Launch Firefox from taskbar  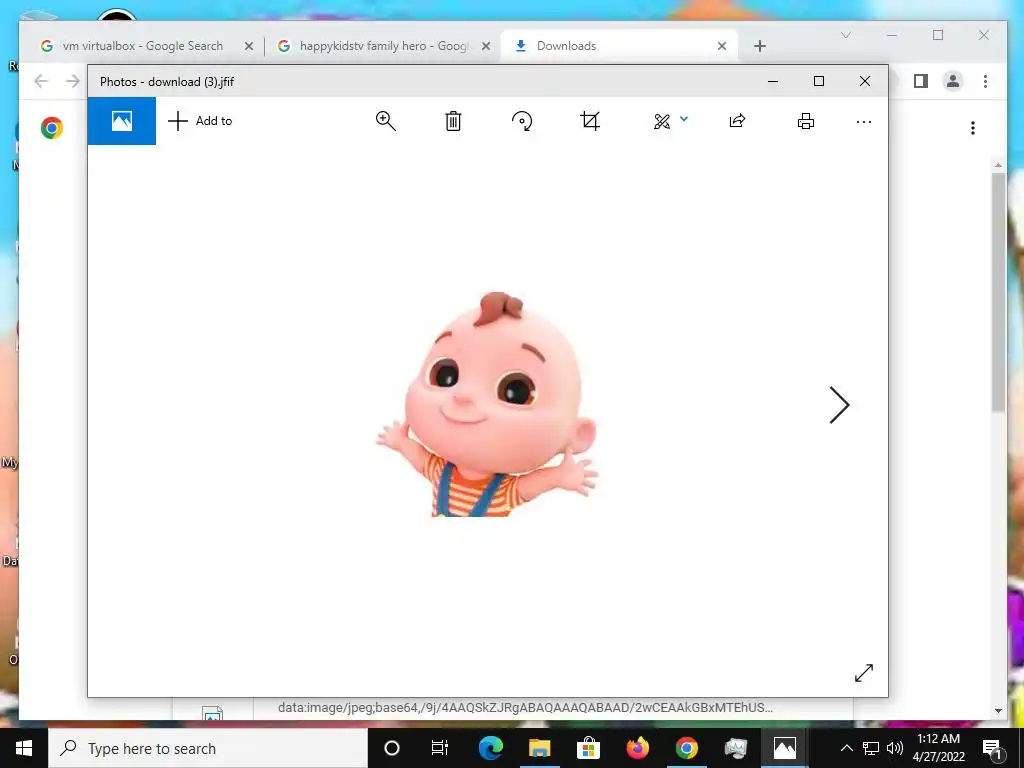coord(637,748)
